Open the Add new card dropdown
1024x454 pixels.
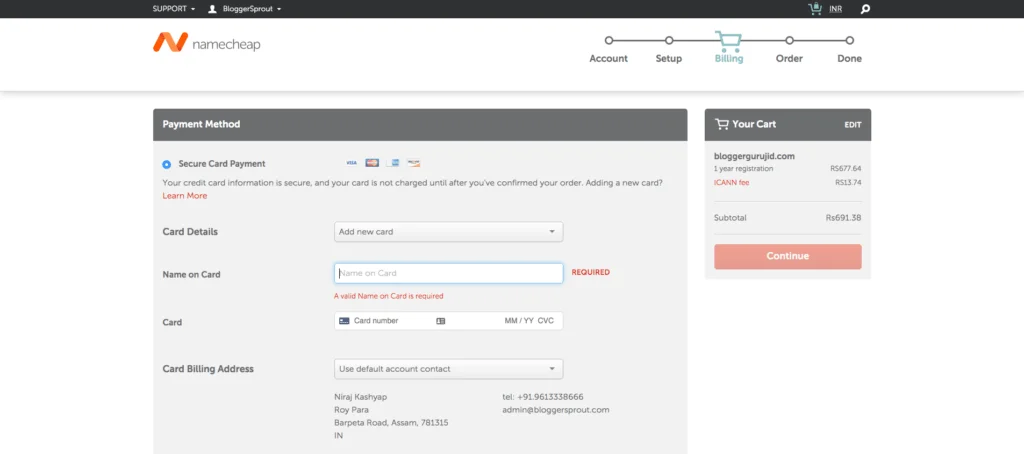coord(448,232)
